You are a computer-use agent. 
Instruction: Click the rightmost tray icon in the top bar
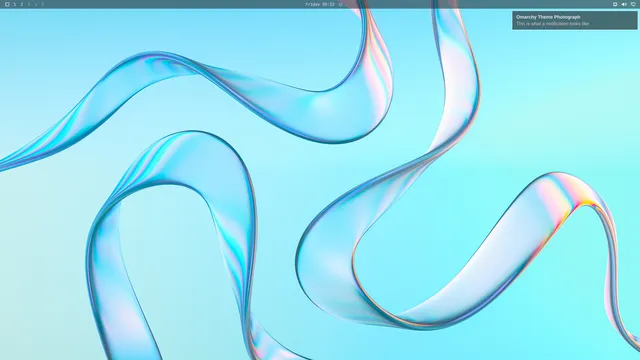coord(633,4)
